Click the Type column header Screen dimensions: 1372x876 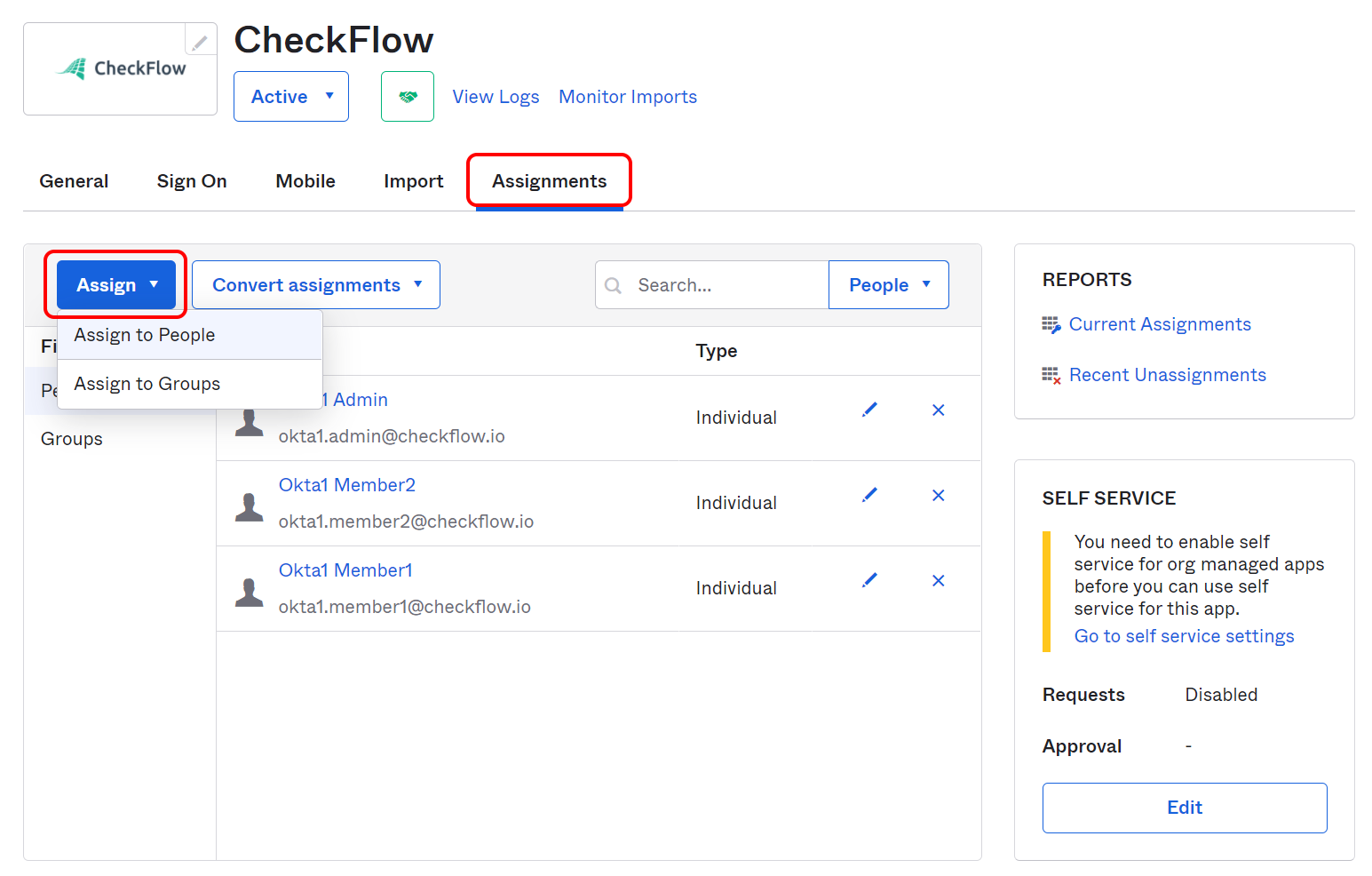(x=717, y=351)
